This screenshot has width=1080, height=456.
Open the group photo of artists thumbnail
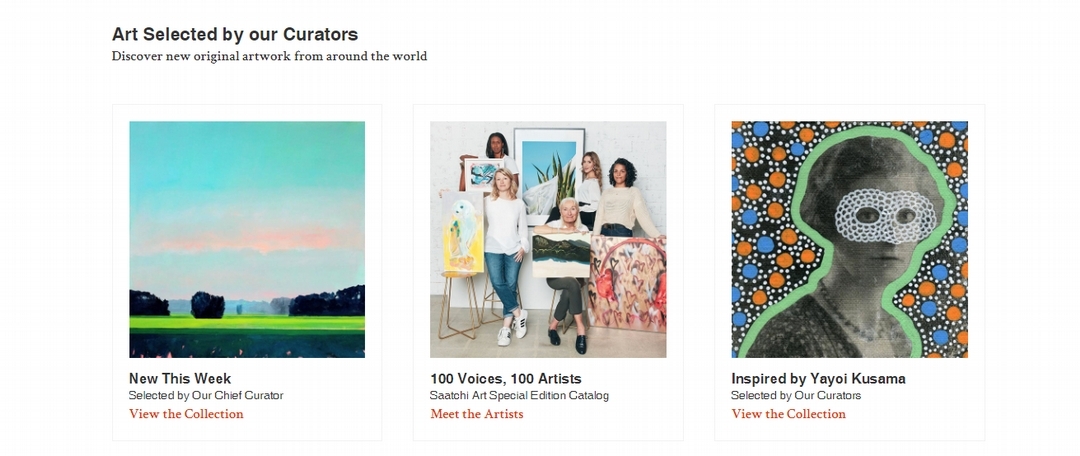(x=548, y=240)
